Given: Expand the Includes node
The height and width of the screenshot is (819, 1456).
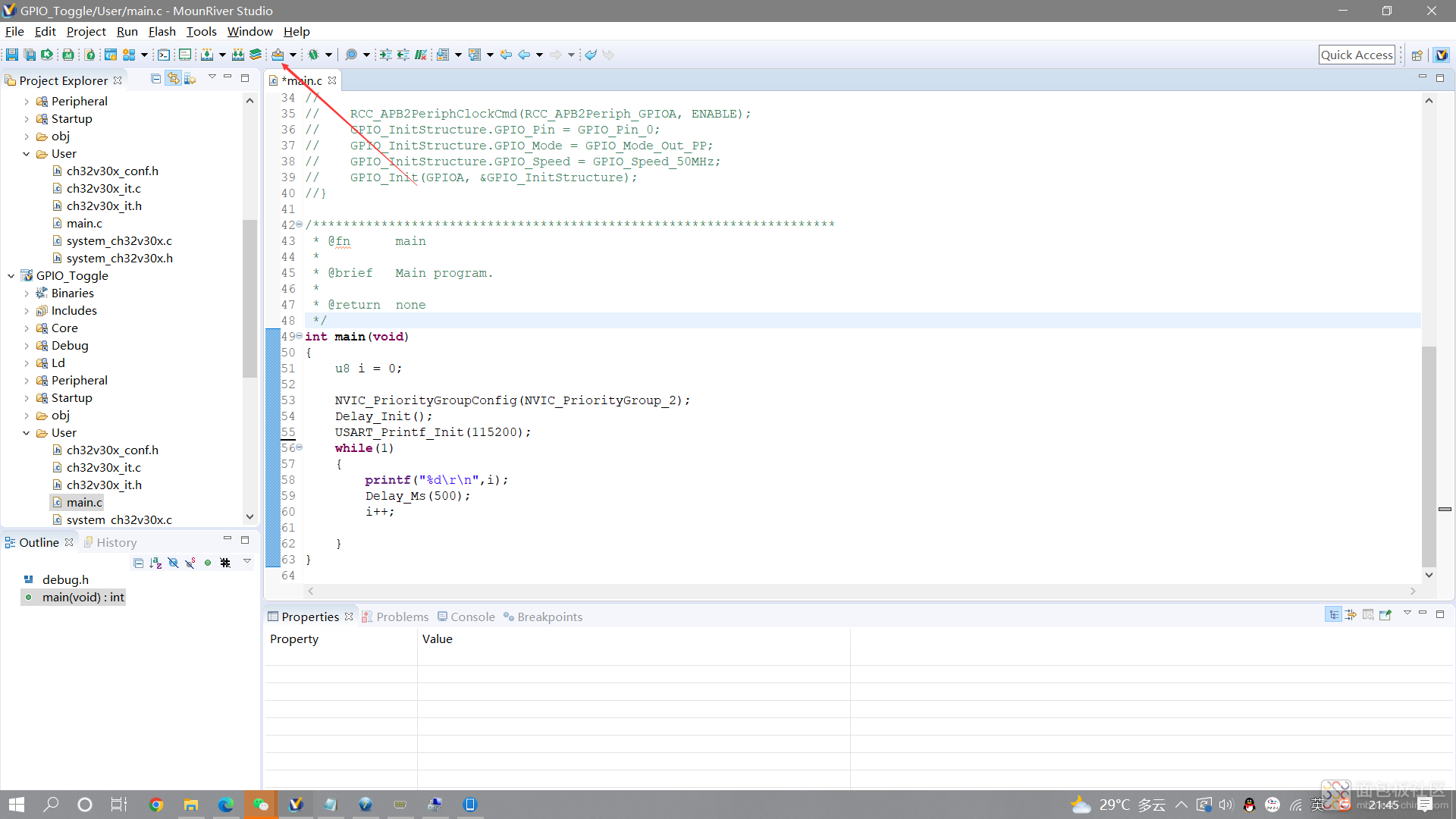Looking at the screenshot, I should (x=27, y=311).
